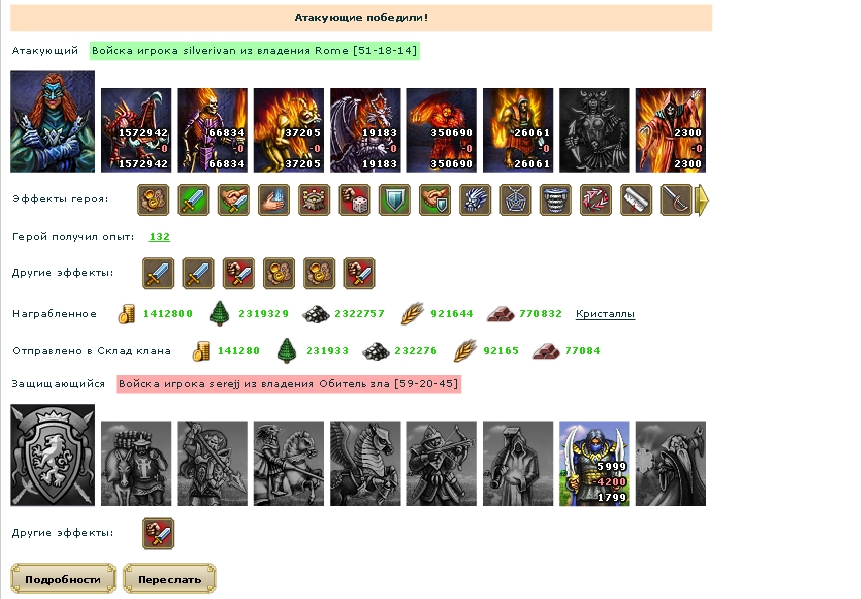Click the scroll hero effect icon
This screenshot has width=861, height=599.
636,200
